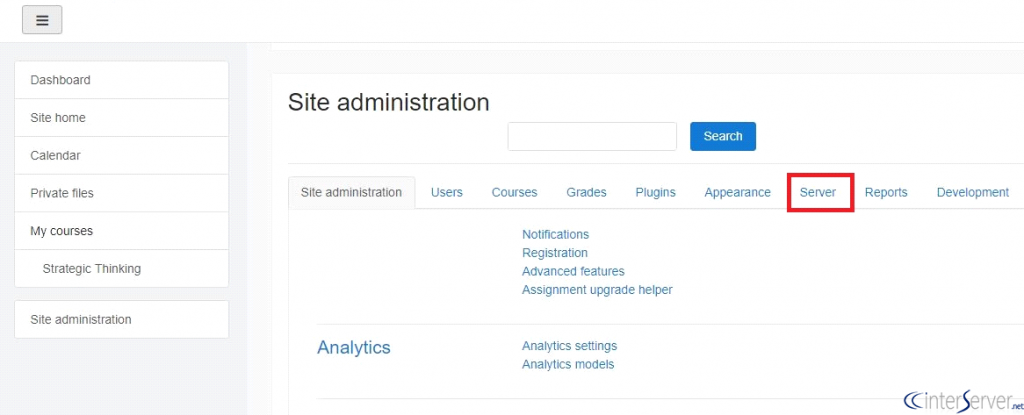Screen dimensions: 1024x415
Task: Go to Site home
Action: 121,118
